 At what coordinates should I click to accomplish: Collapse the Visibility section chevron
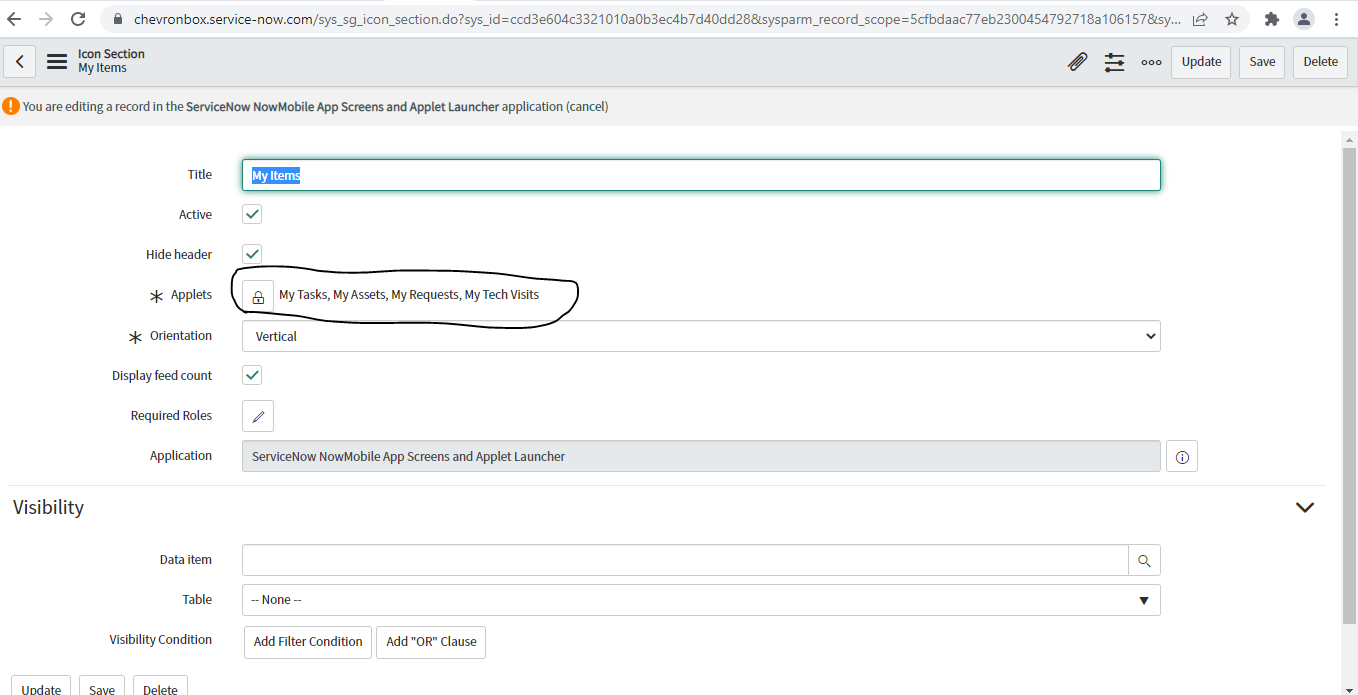[x=1304, y=507]
